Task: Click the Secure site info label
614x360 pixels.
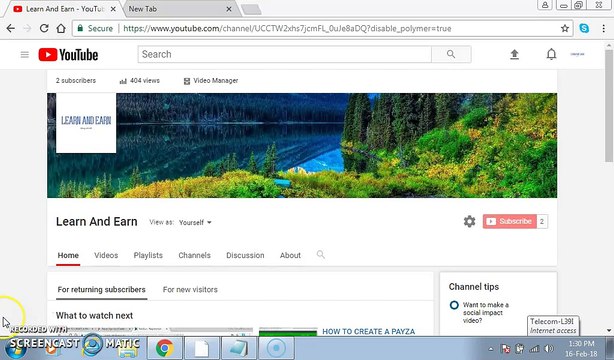Action: [x=96, y=28]
